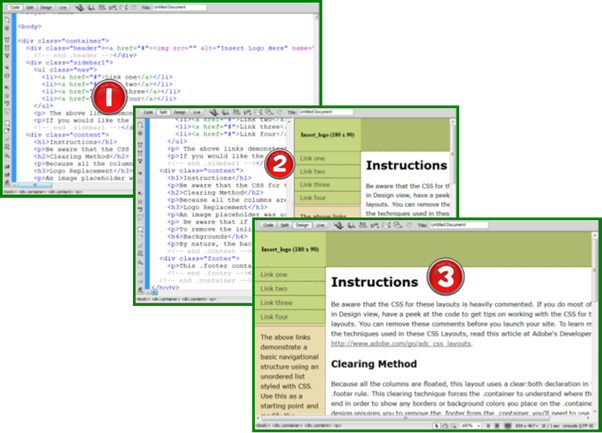
Task: Click Code button in the Split view window
Action: [x=148, y=112]
